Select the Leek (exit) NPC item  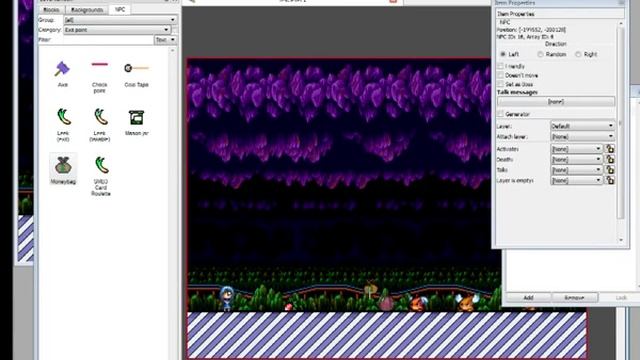click(63, 124)
